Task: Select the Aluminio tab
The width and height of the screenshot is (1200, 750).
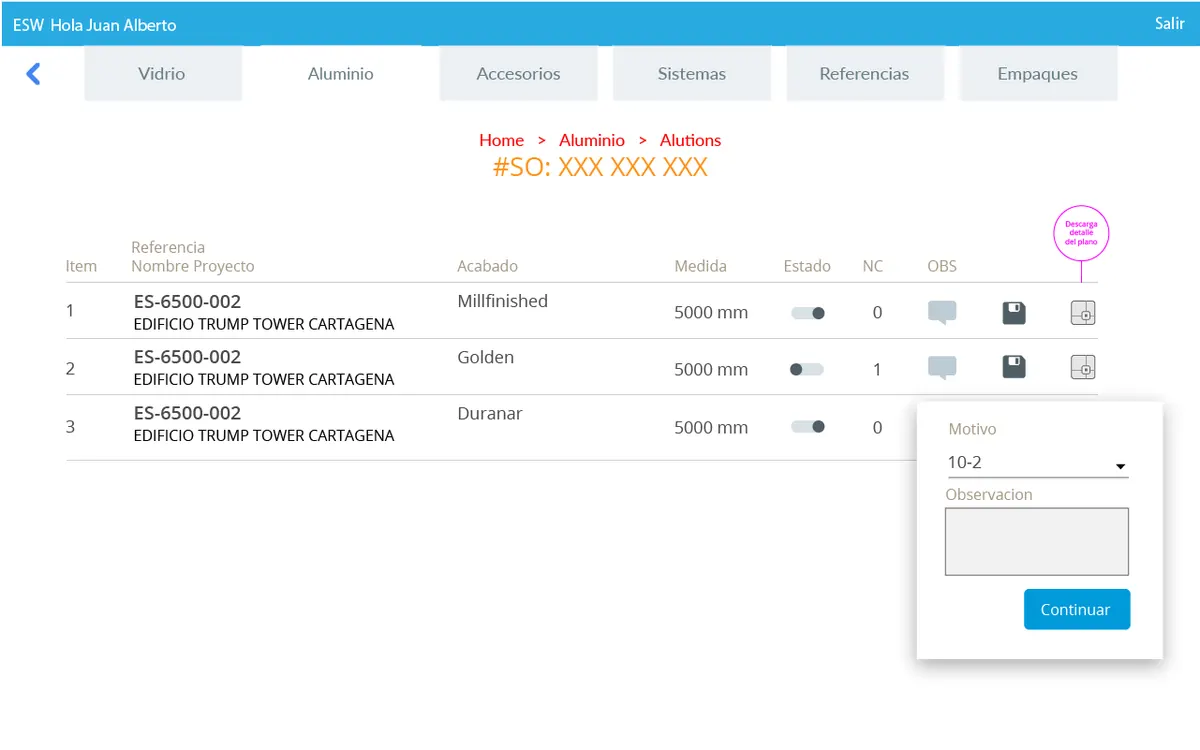Action: tap(341, 73)
